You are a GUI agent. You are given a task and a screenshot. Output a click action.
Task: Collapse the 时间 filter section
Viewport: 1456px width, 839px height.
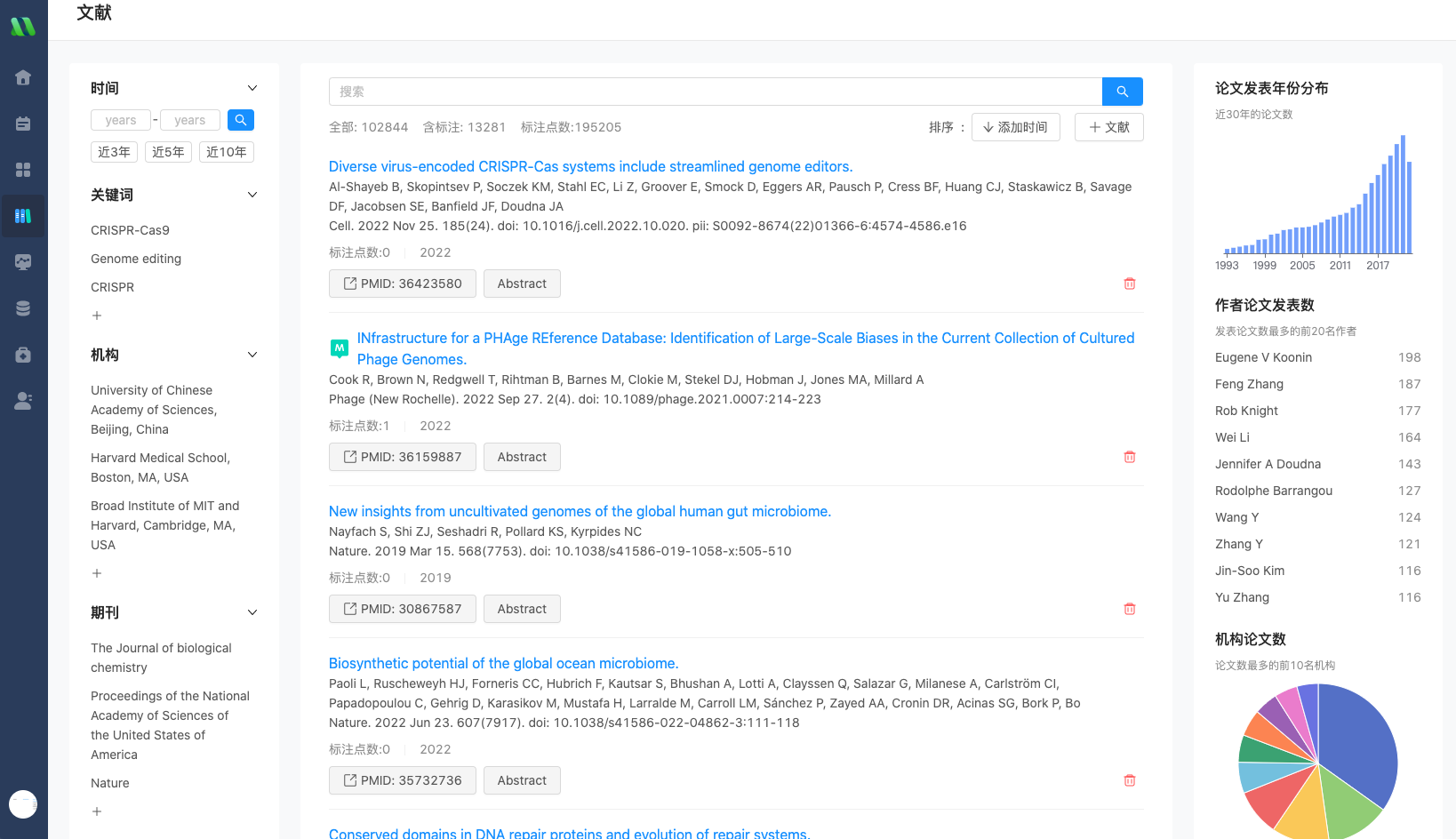(x=252, y=88)
